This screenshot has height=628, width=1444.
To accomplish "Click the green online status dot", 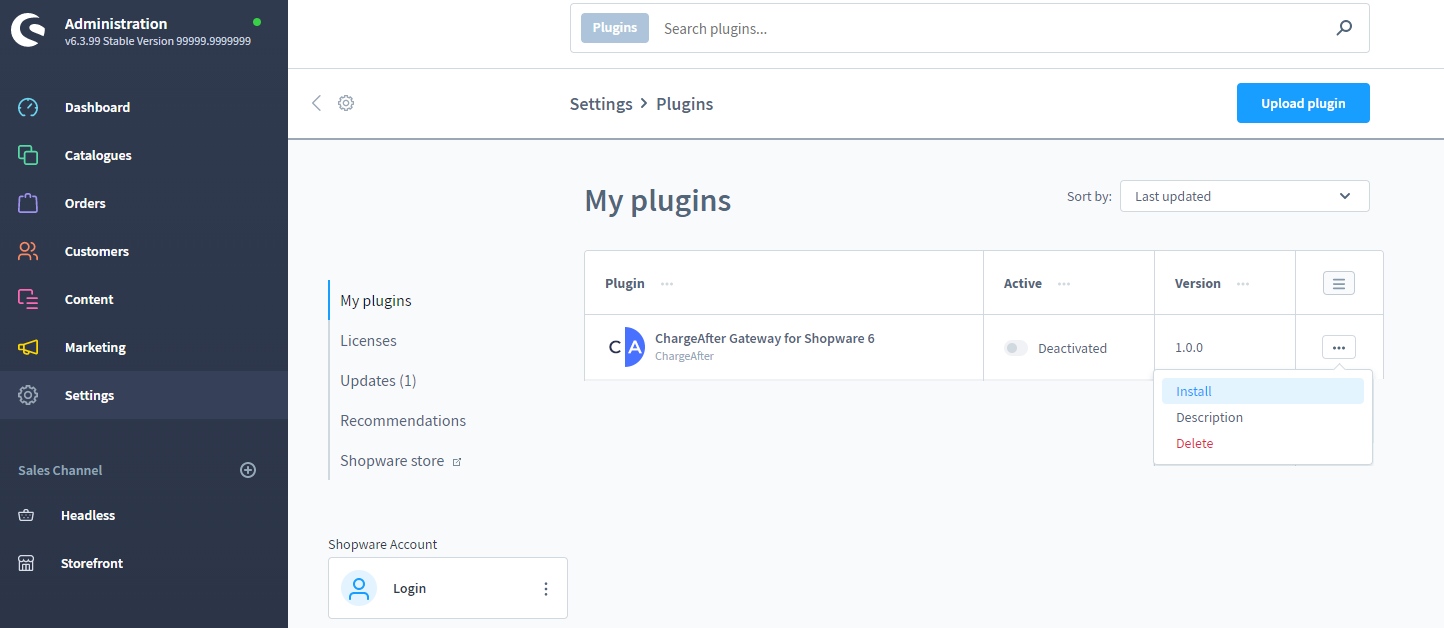I will click(257, 21).
